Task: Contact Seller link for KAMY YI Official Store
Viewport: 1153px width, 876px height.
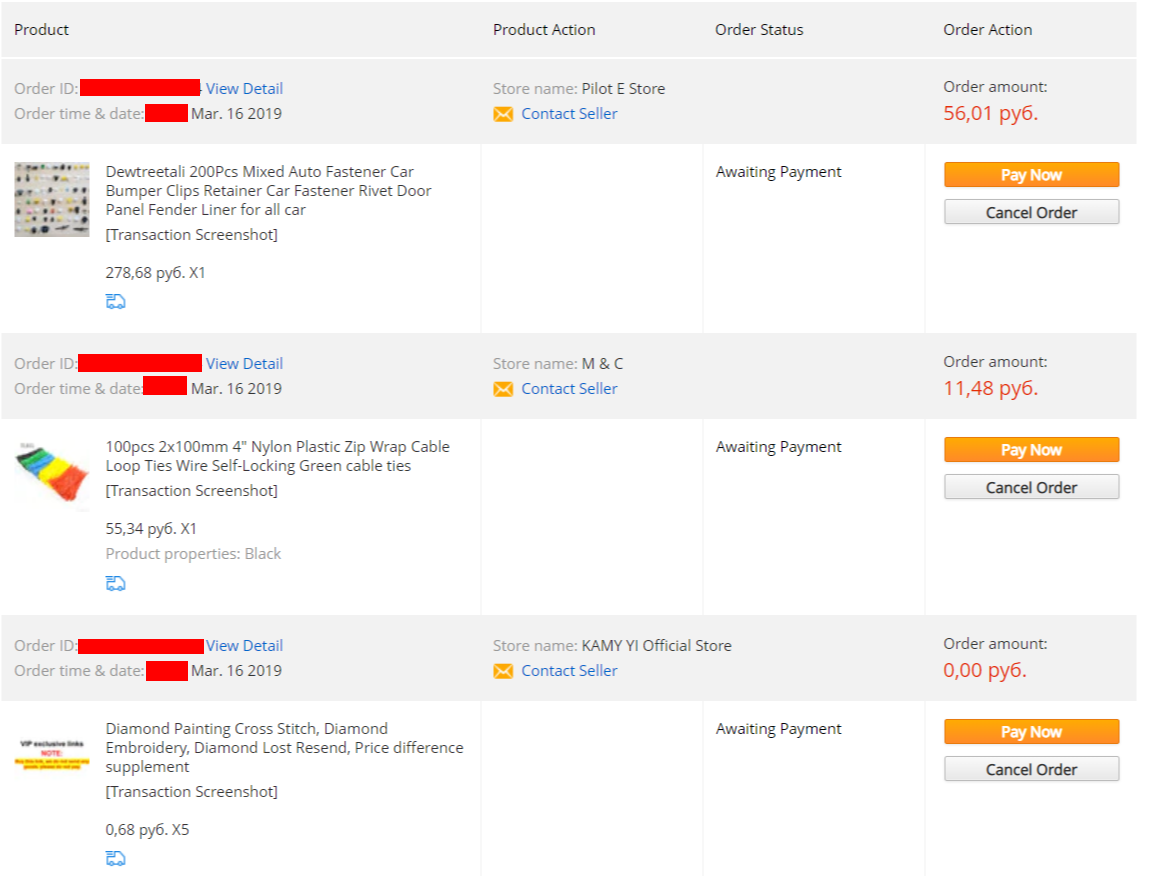Action: [569, 671]
